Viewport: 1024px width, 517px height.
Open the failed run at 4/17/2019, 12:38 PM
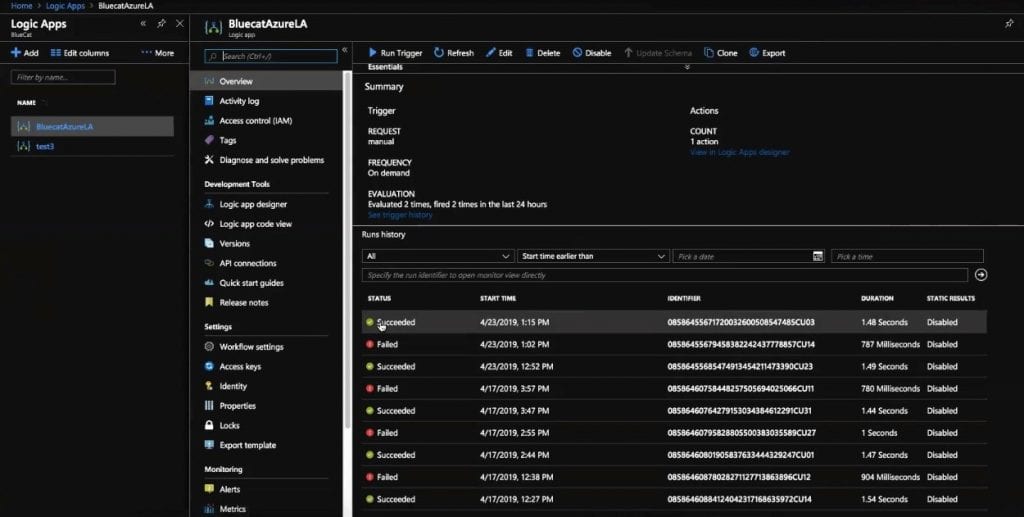[x=674, y=477]
